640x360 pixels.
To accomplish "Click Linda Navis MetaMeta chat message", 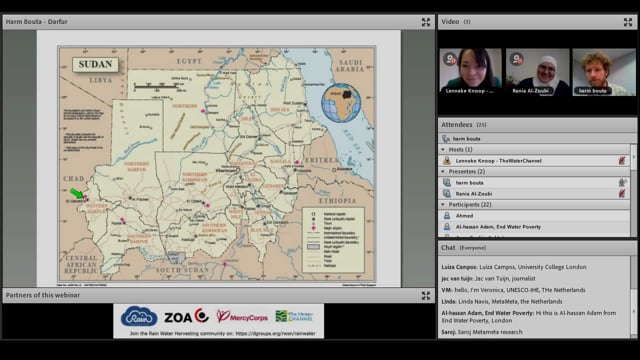I will pos(502,302).
